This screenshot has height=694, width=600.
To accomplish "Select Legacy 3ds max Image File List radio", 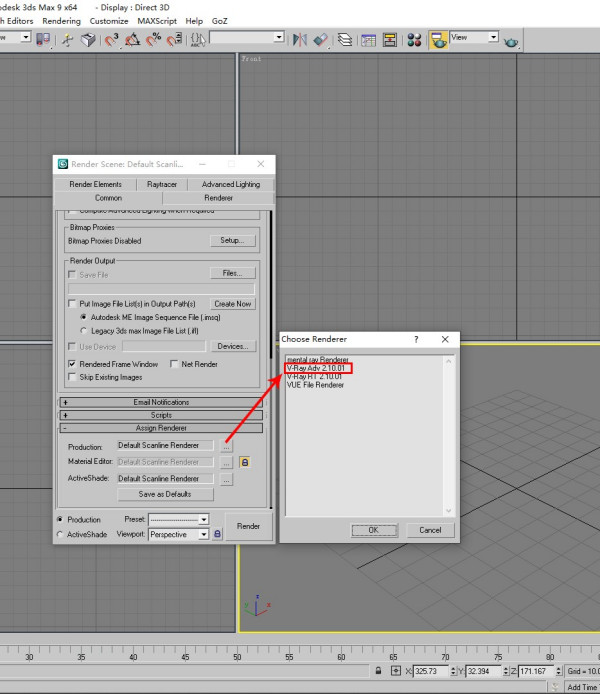I will [83, 331].
